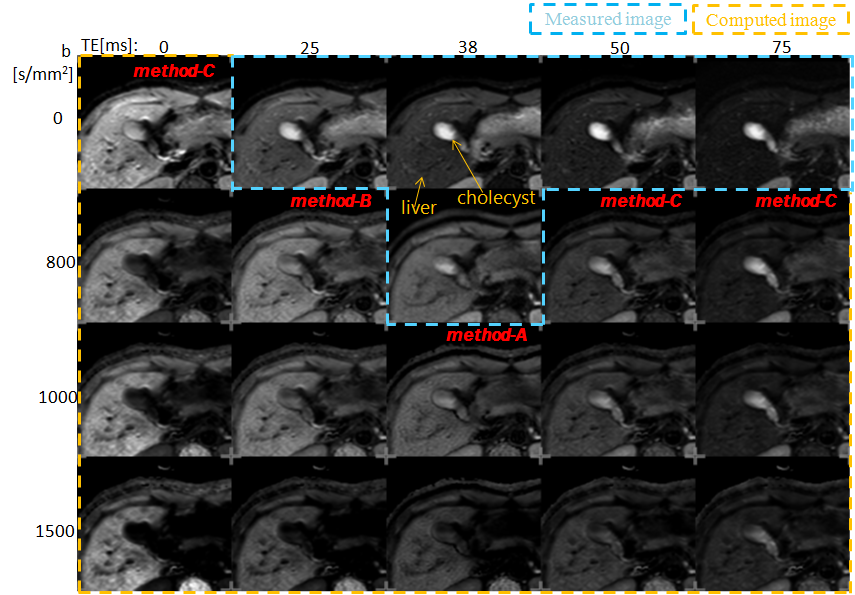Click the Measured image legend box
The height and width of the screenshot is (595, 855).
pyautogui.click(x=607, y=20)
